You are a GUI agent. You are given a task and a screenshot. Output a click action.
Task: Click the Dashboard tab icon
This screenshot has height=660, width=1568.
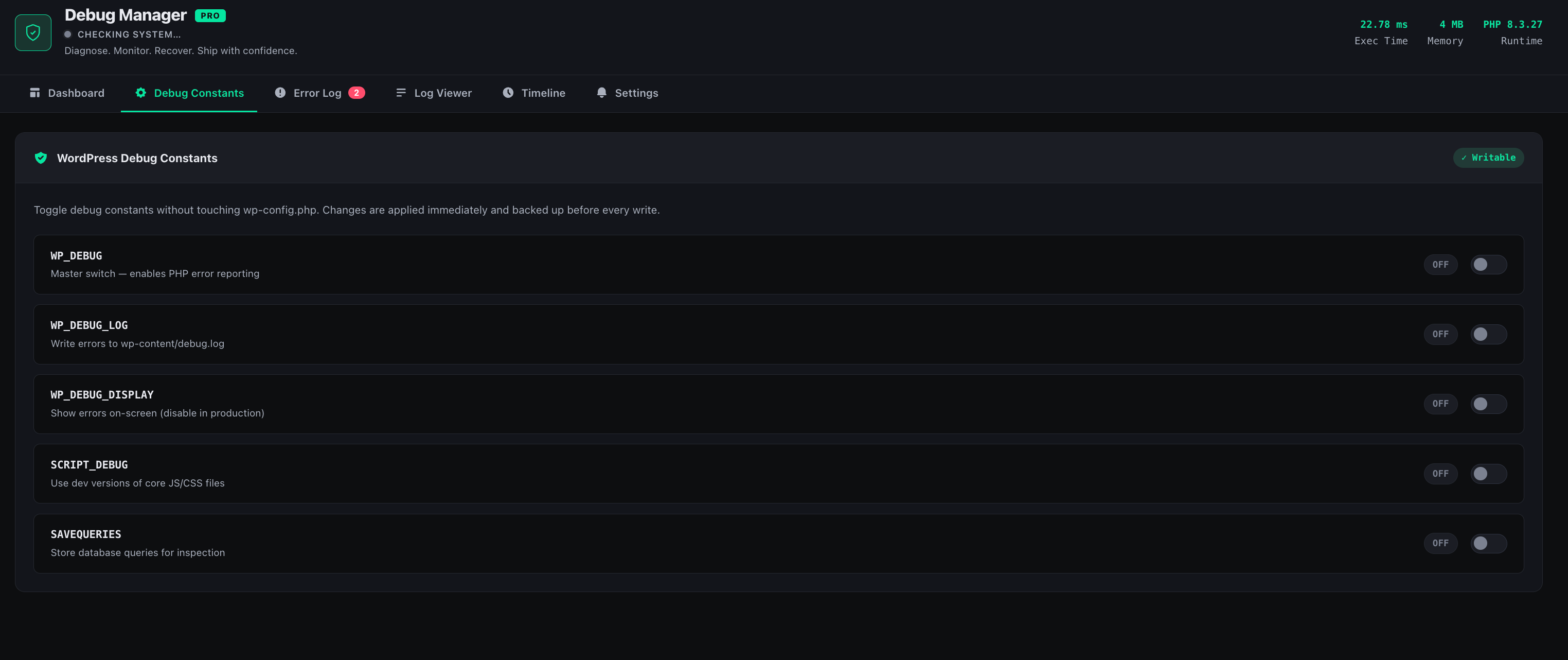point(34,93)
